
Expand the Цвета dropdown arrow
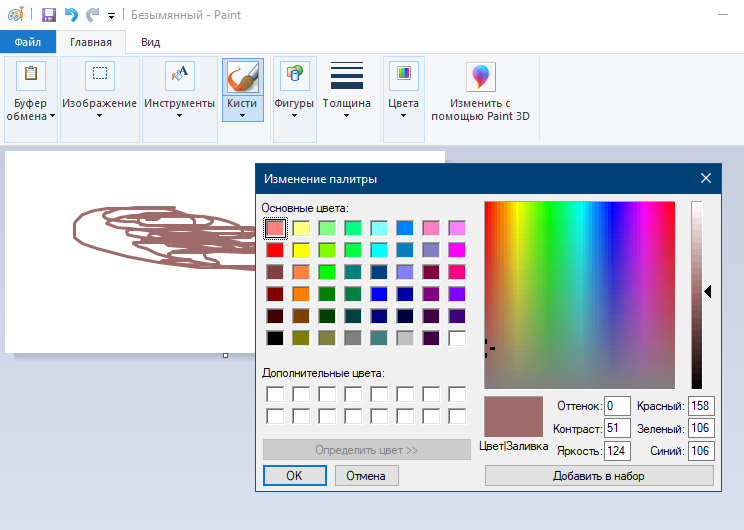(403, 116)
